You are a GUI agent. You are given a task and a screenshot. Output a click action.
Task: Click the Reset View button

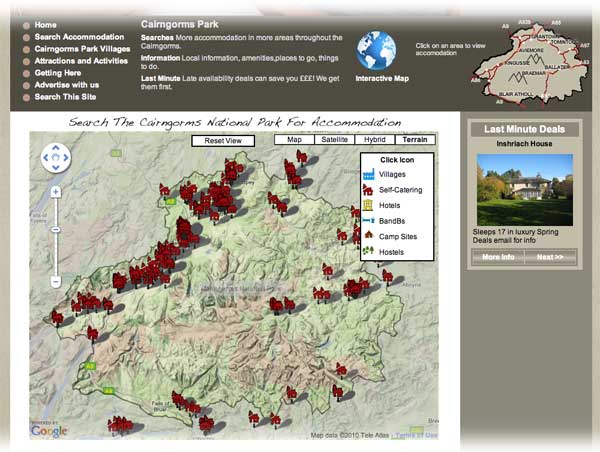pyautogui.click(x=223, y=141)
